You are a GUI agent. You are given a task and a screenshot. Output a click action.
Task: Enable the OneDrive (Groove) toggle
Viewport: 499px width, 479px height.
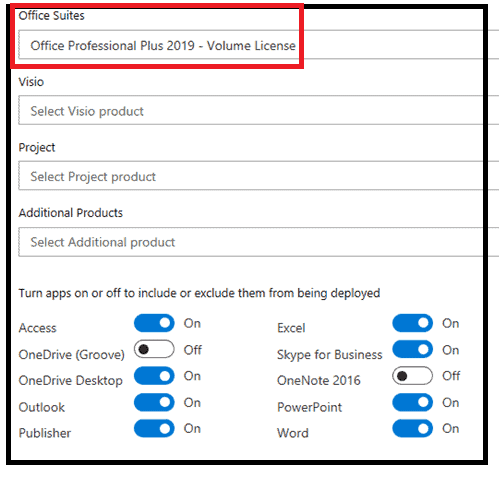(x=154, y=349)
